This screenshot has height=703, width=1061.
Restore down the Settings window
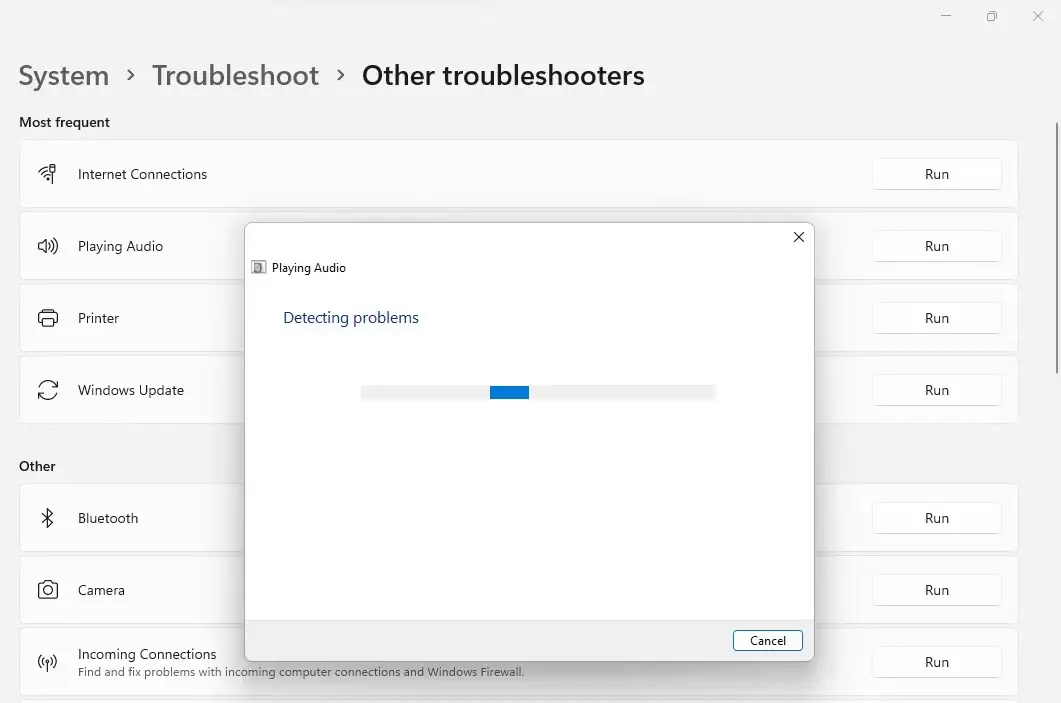point(991,16)
